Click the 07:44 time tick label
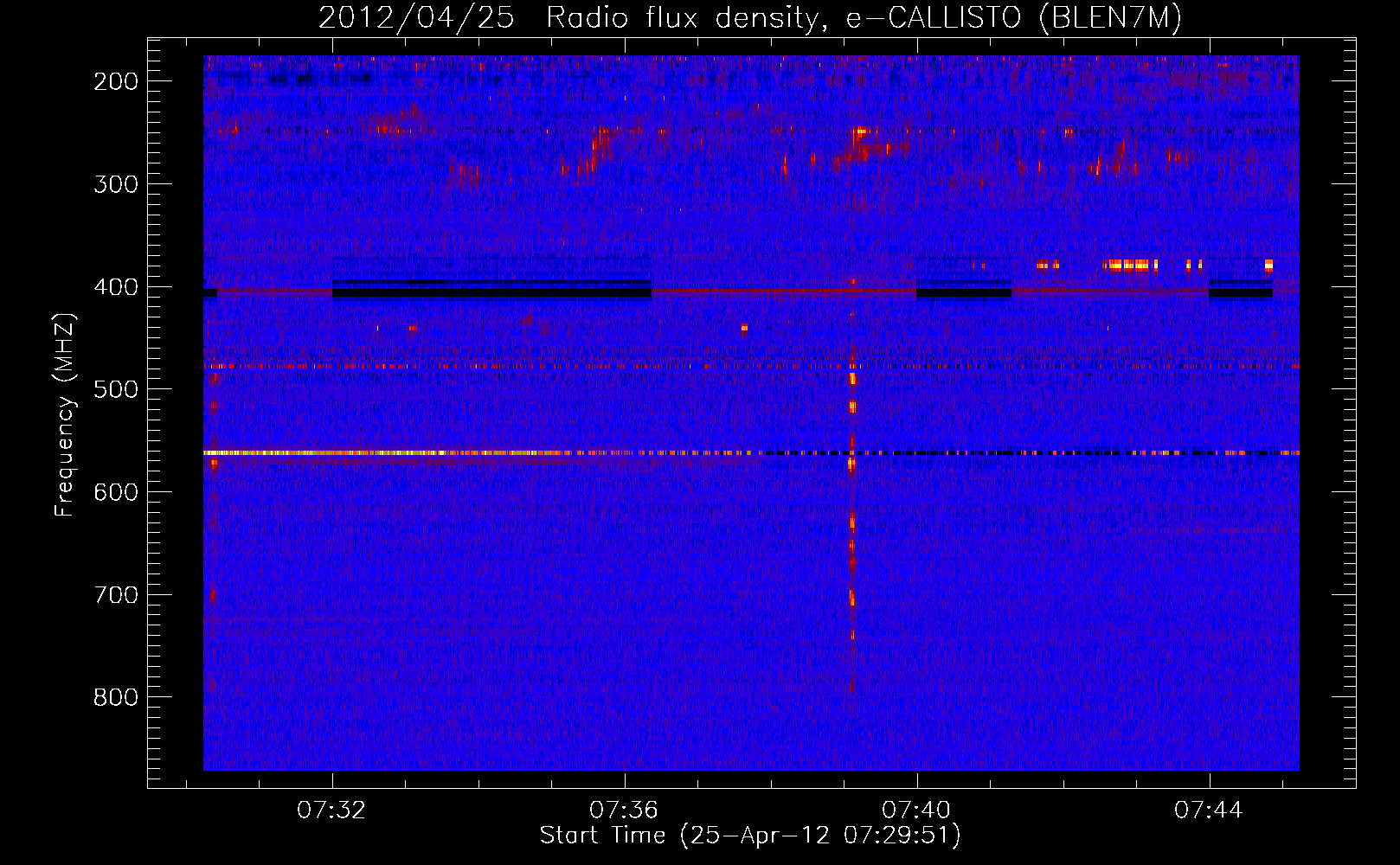1400x865 pixels. pos(1209,811)
